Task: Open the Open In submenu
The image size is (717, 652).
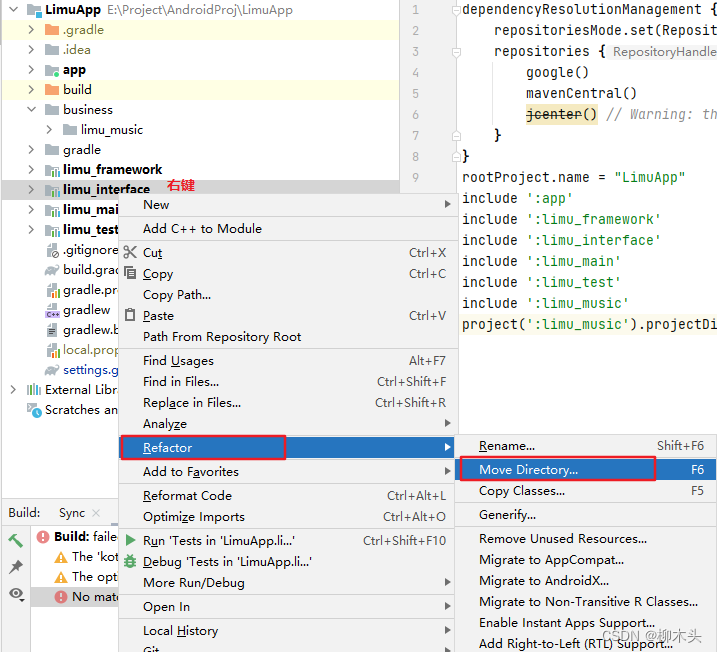Action: pyautogui.click(x=289, y=607)
